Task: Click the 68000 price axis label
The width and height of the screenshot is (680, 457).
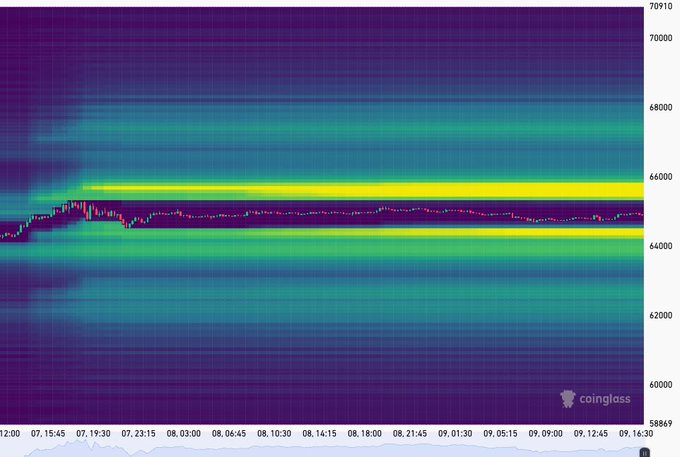Action: point(660,108)
